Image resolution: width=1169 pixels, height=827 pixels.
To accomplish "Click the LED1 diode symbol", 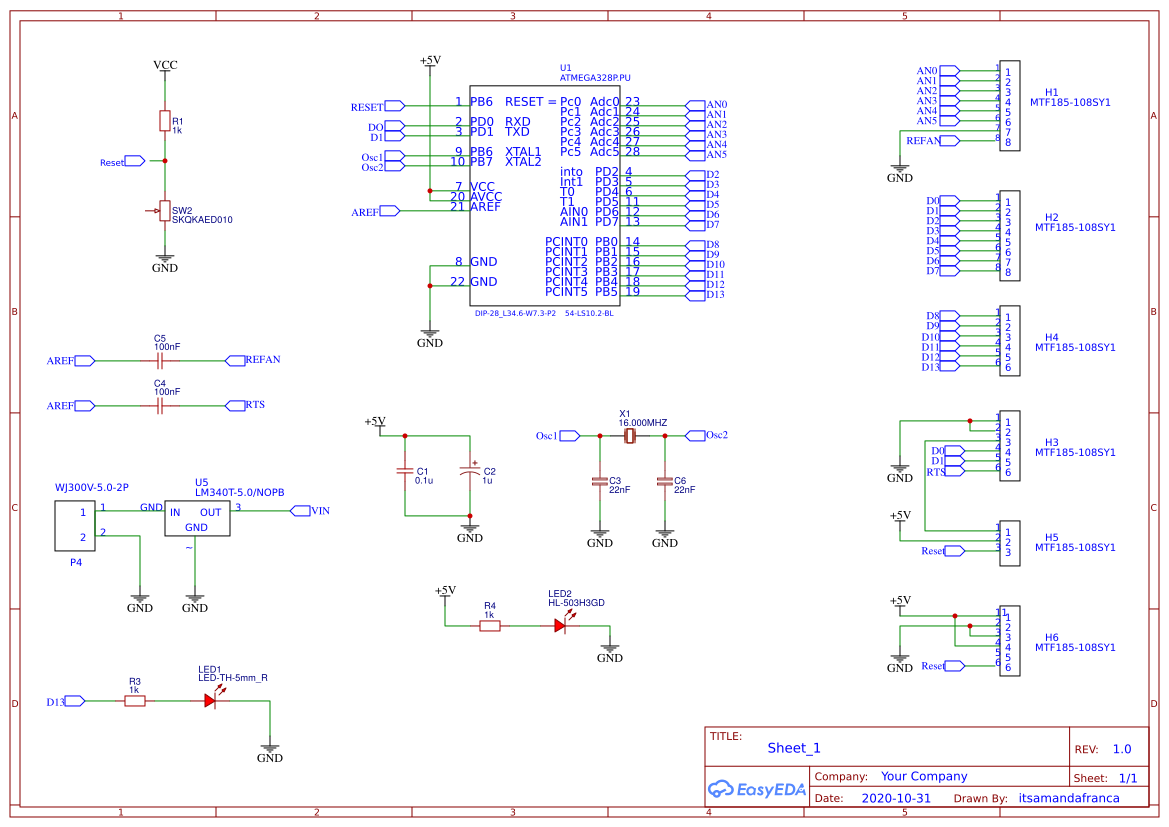I will point(210,702).
